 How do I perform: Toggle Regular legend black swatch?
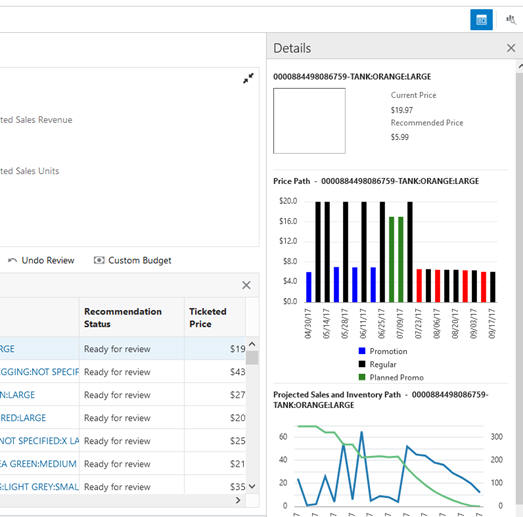(x=362, y=364)
